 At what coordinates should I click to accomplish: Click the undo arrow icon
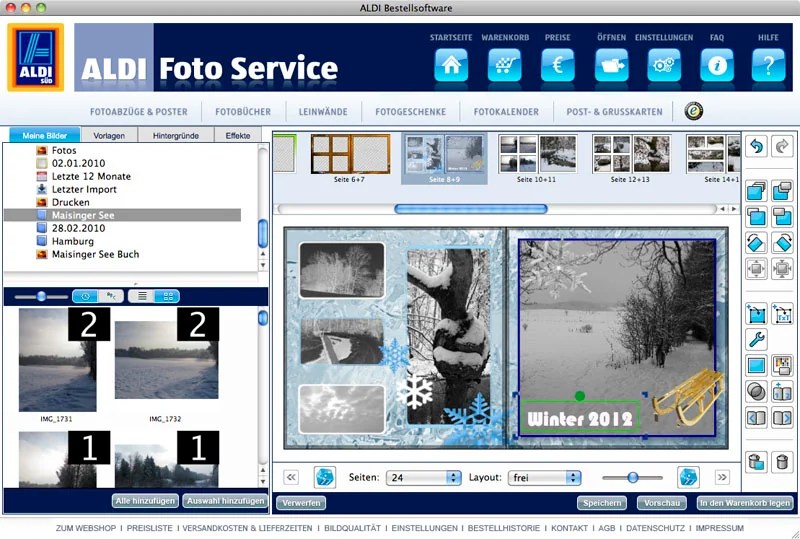[x=756, y=147]
